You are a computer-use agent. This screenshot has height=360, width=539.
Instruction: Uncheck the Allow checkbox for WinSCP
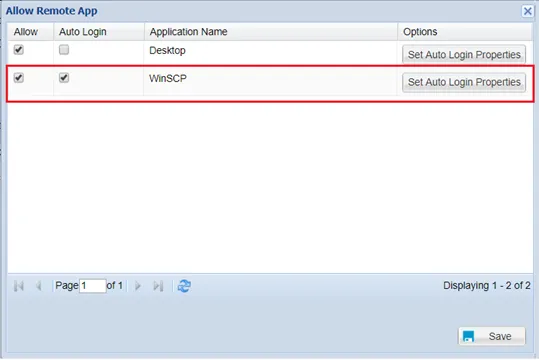pos(19,78)
